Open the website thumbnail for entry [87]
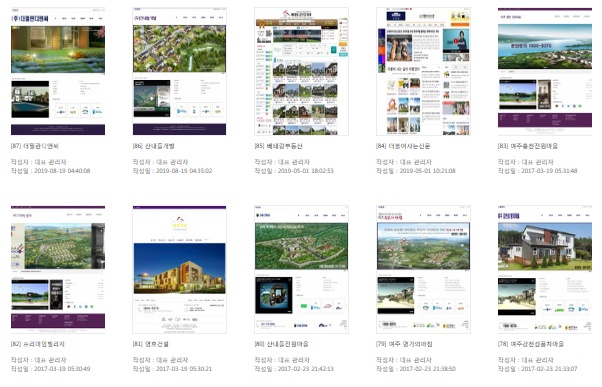 tap(58, 71)
